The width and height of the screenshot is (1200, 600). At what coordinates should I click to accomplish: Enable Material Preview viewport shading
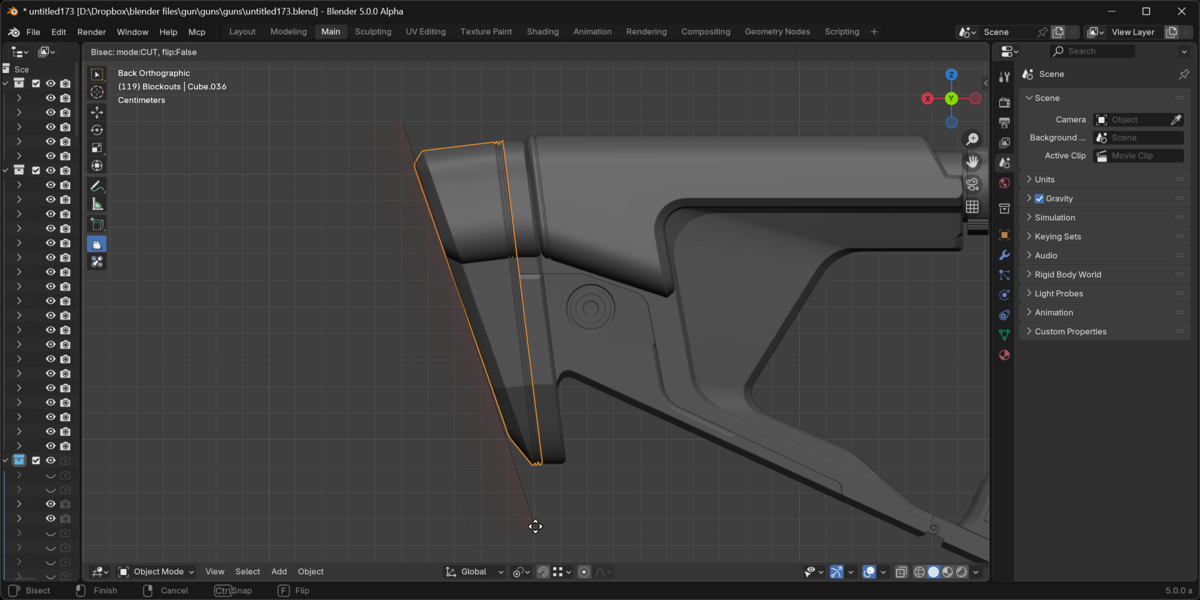coord(947,571)
